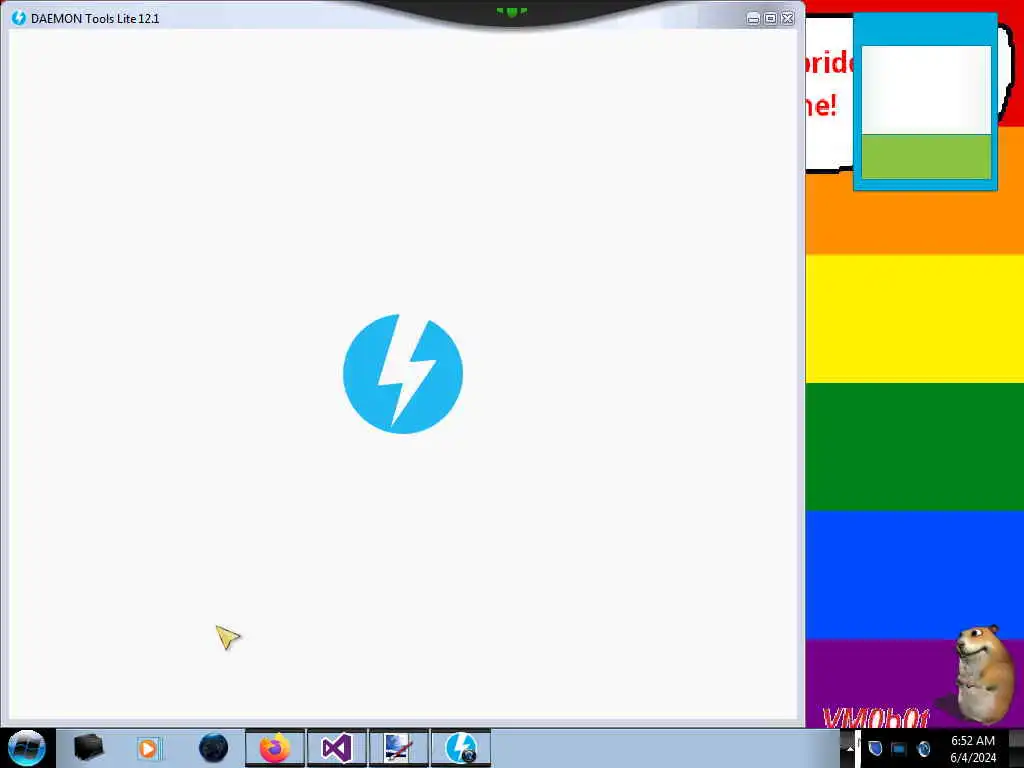Click DAEMON Tools taskbar button
The height and width of the screenshot is (768, 1024).
click(x=460, y=748)
